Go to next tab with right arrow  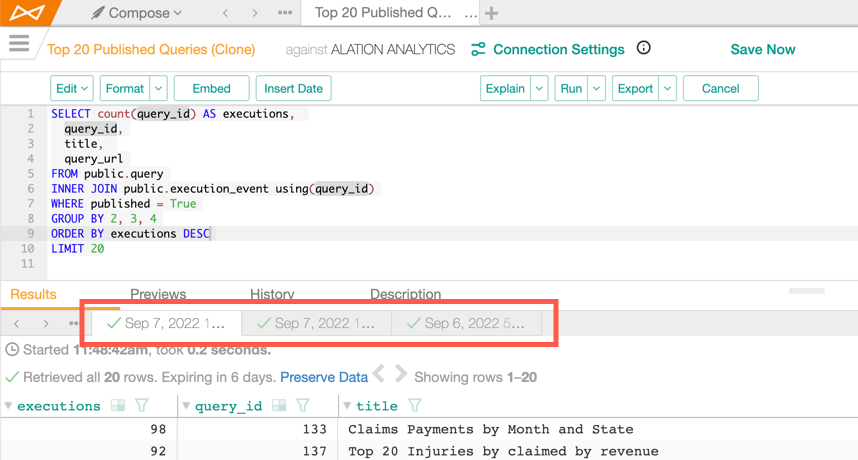coord(254,13)
